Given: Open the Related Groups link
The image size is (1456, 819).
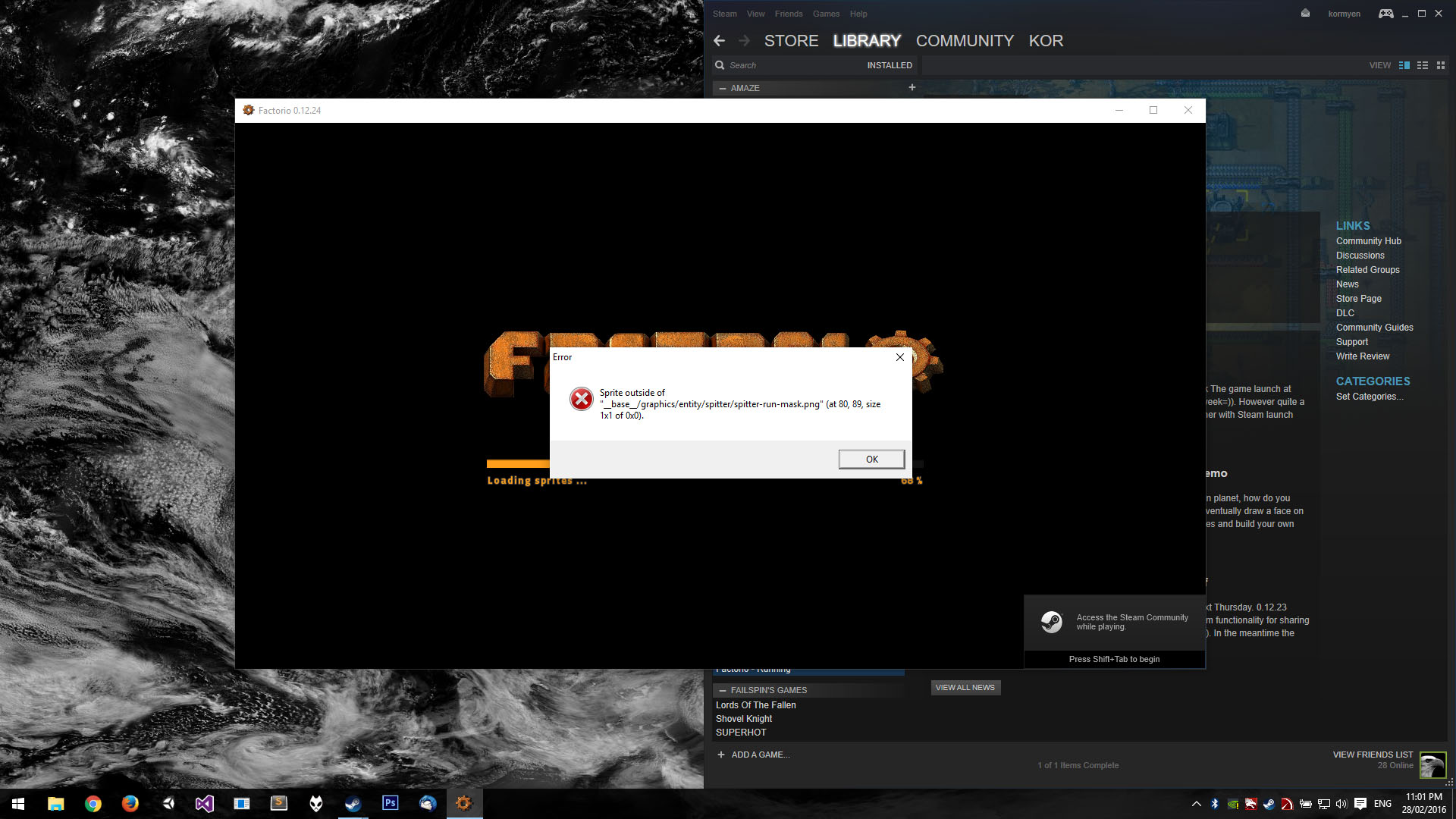Looking at the screenshot, I should click(1367, 270).
